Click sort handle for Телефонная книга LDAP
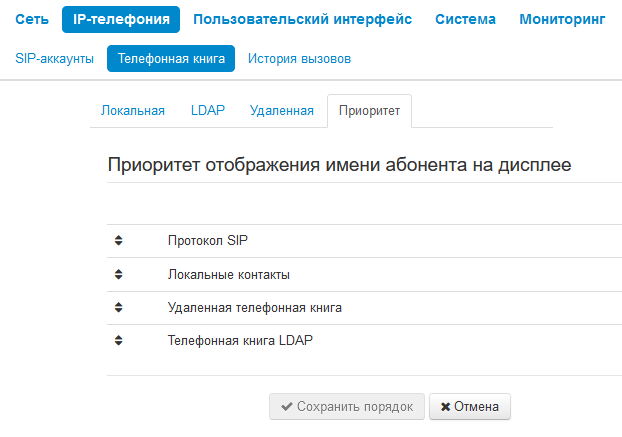The height and width of the screenshot is (437, 622). coord(118,341)
